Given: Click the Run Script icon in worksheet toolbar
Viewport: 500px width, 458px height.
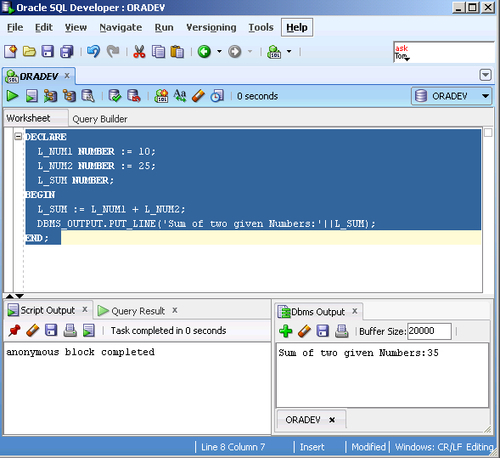Looking at the screenshot, I should (32, 96).
